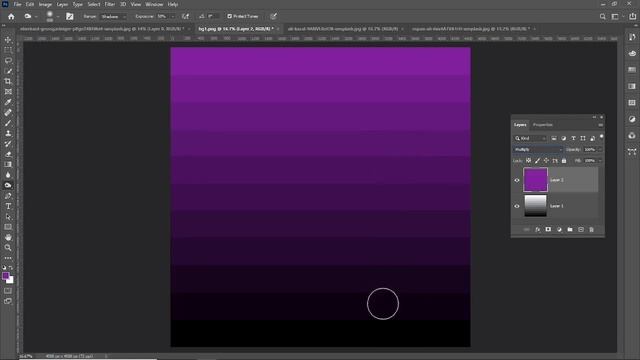Select the Horizontal Type tool

[x=8, y=206]
